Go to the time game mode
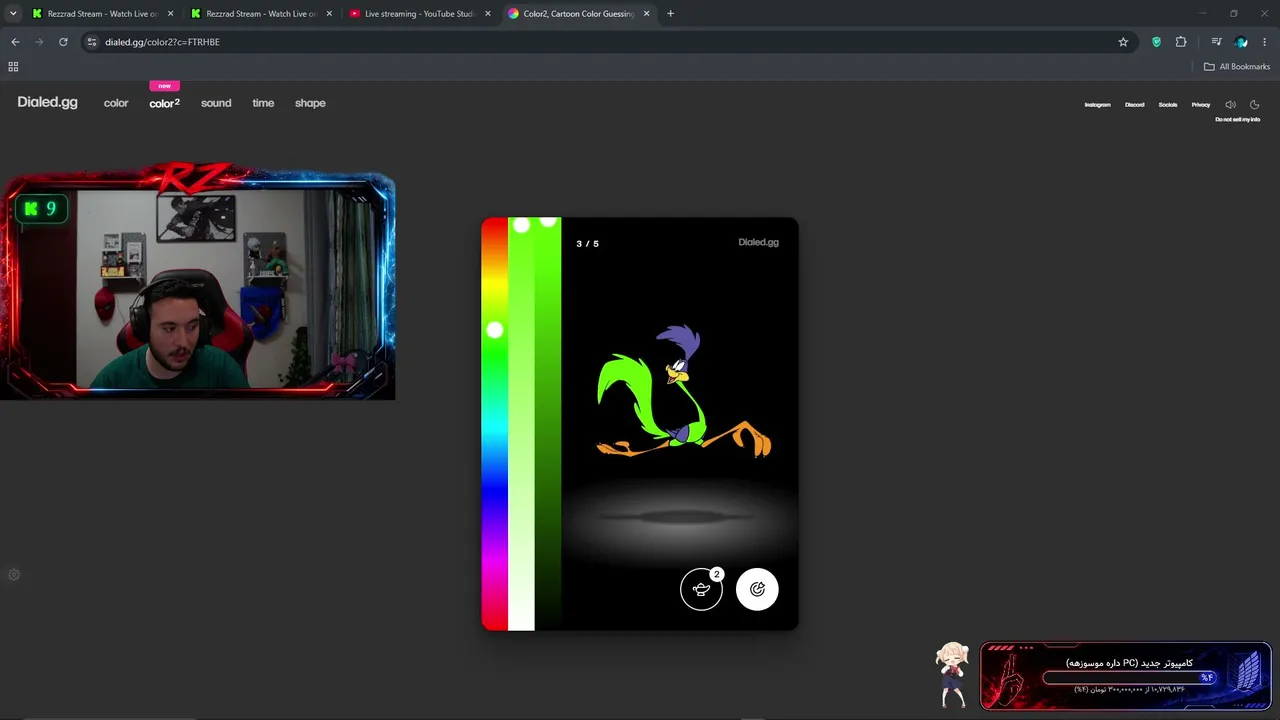Image resolution: width=1280 pixels, height=720 pixels. coord(263,103)
